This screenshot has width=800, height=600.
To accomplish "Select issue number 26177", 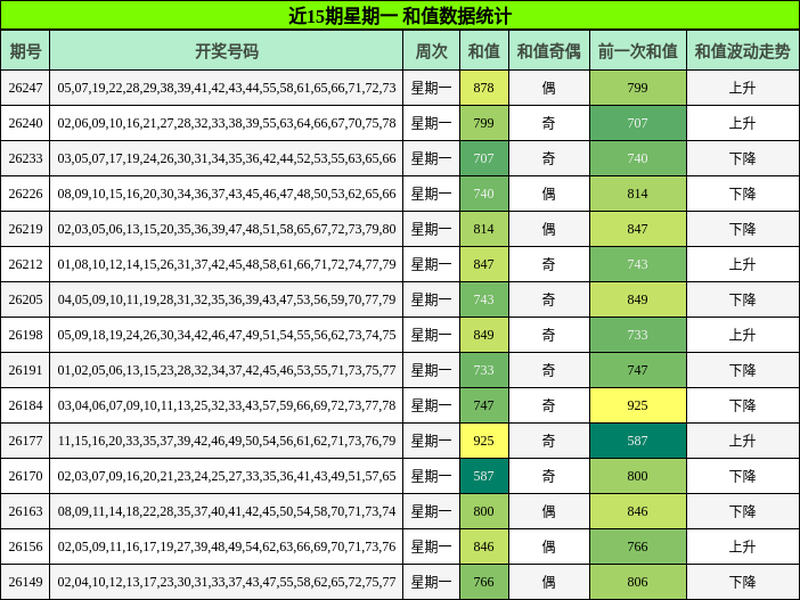I will (25, 440).
